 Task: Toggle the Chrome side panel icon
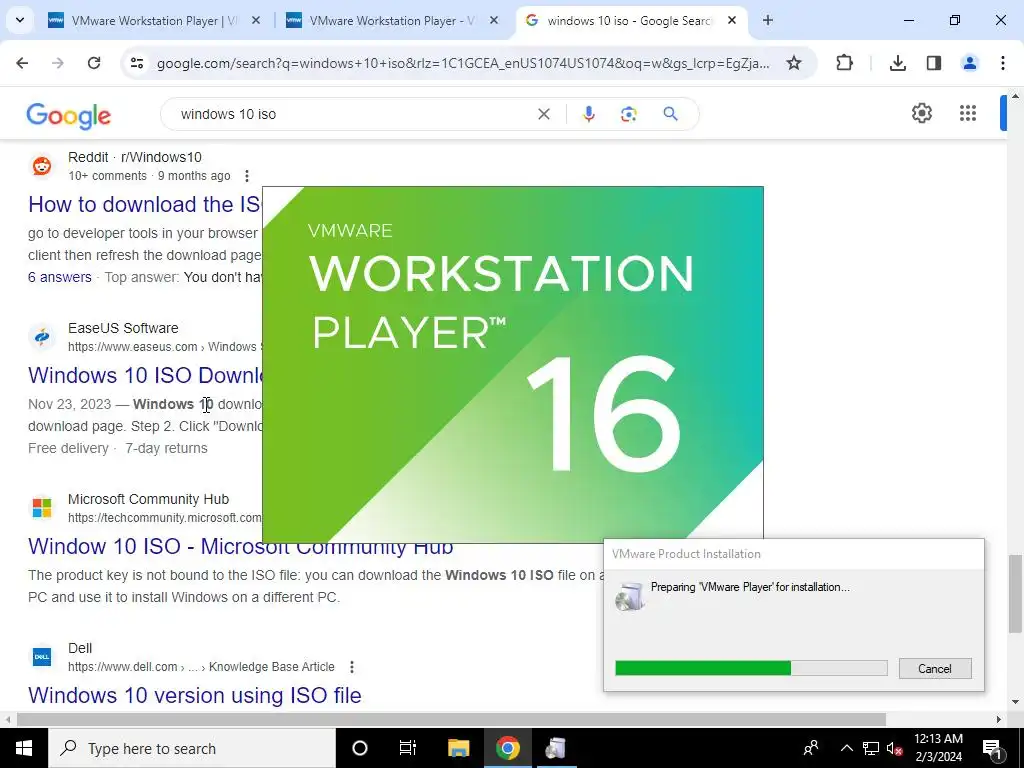pos(934,63)
